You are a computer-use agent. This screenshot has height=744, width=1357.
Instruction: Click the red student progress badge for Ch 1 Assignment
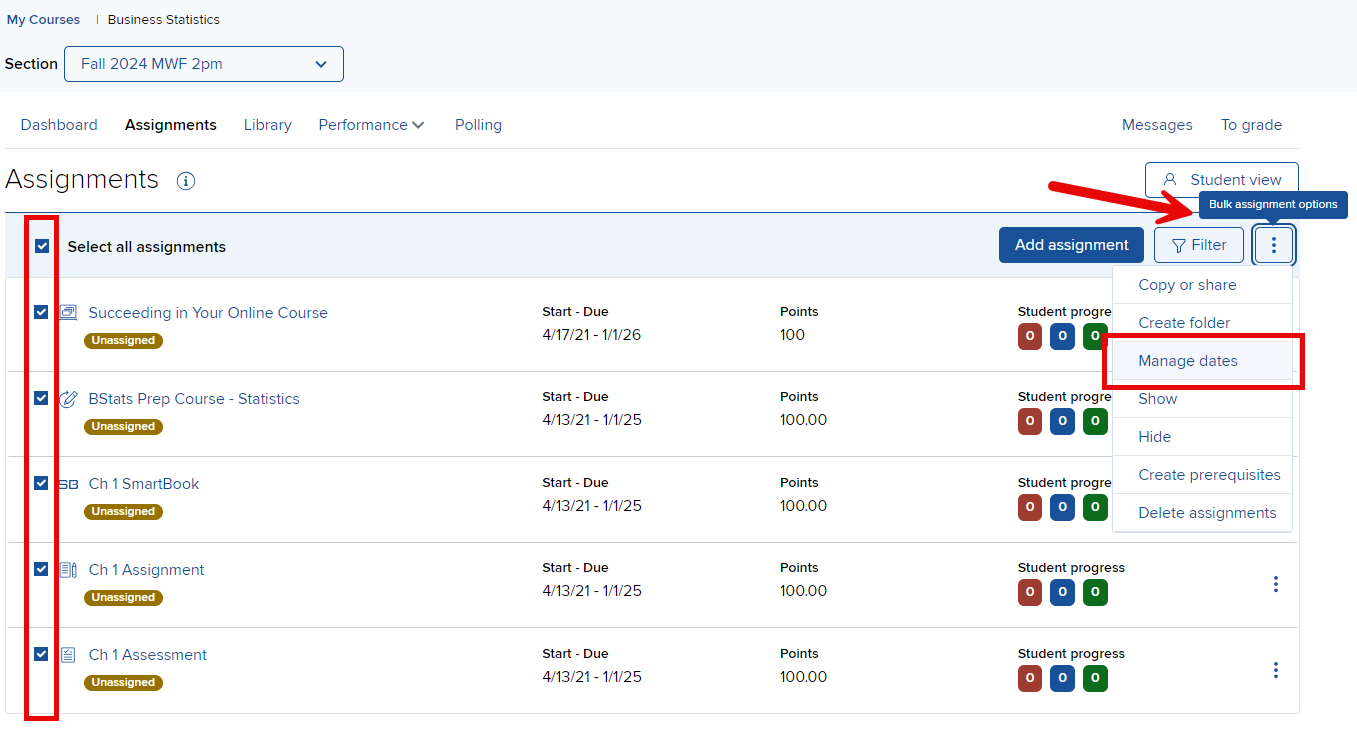(x=1029, y=592)
